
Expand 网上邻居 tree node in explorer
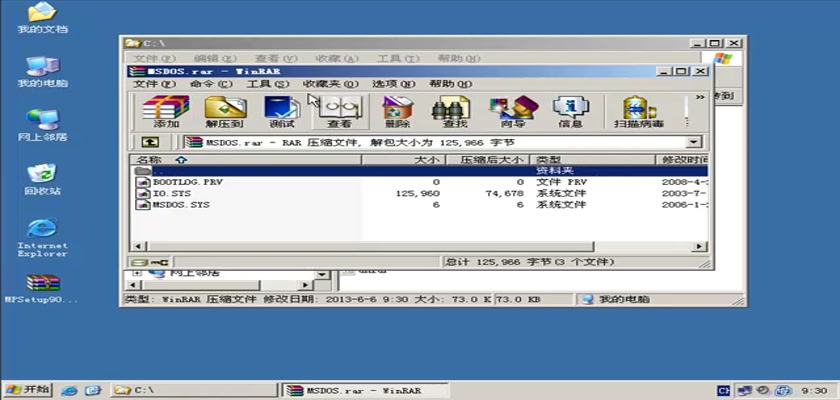(138, 273)
